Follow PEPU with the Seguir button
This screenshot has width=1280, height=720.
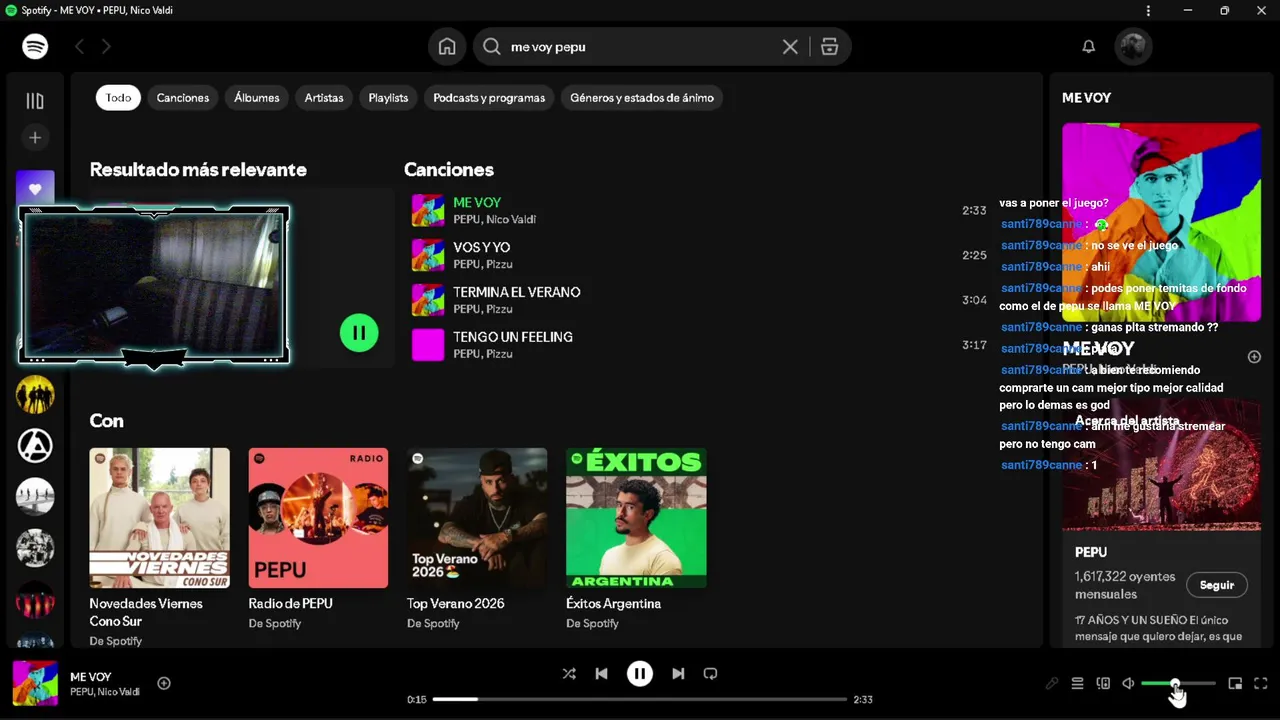pyautogui.click(x=1217, y=585)
